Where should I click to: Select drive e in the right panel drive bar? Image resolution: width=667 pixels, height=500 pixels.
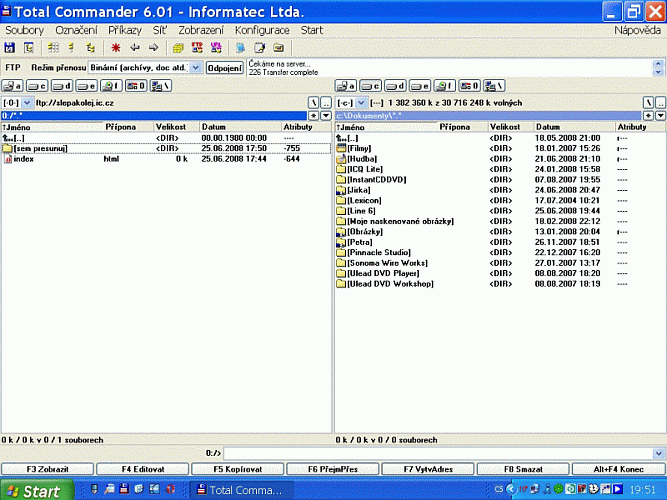pyautogui.click(x=422, y=85)
